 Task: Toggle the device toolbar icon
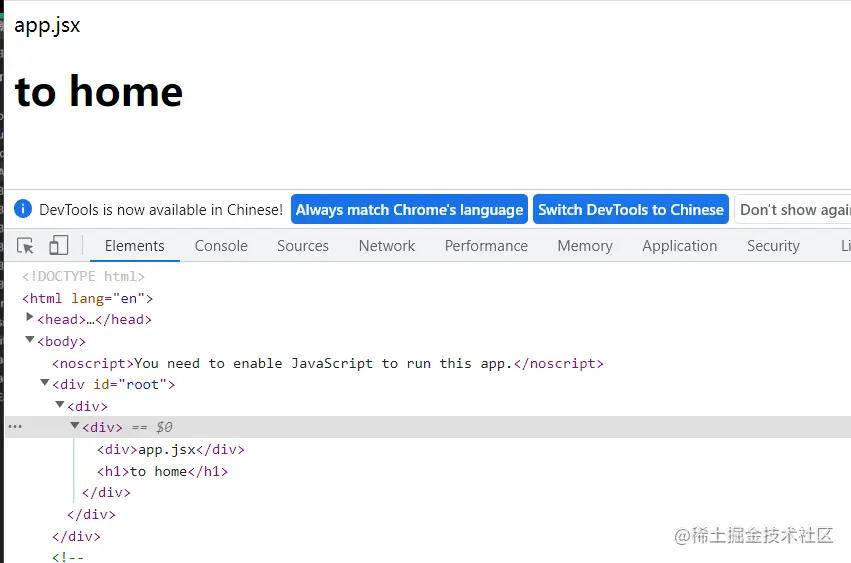59,245
